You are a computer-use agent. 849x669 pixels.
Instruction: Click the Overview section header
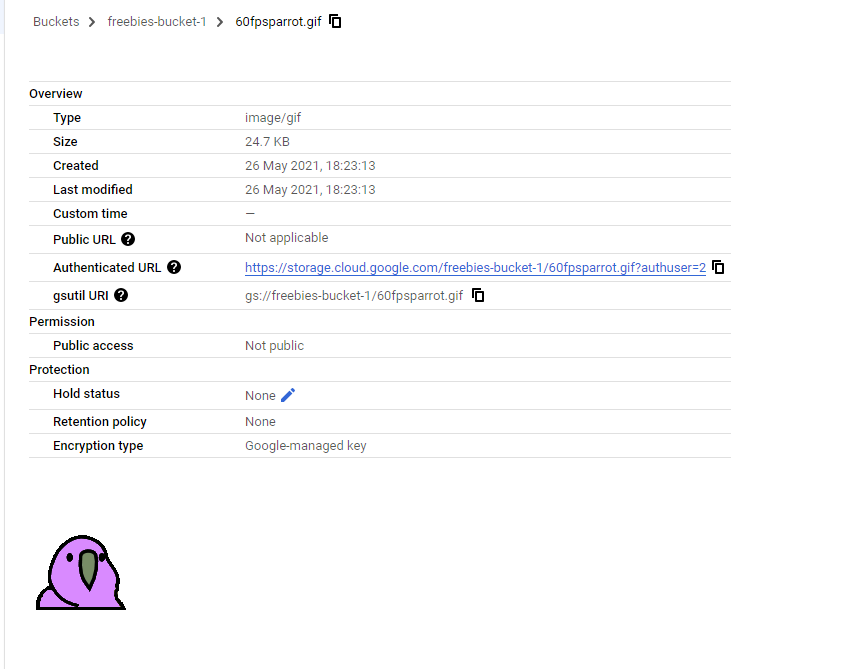tap(56, 94)
